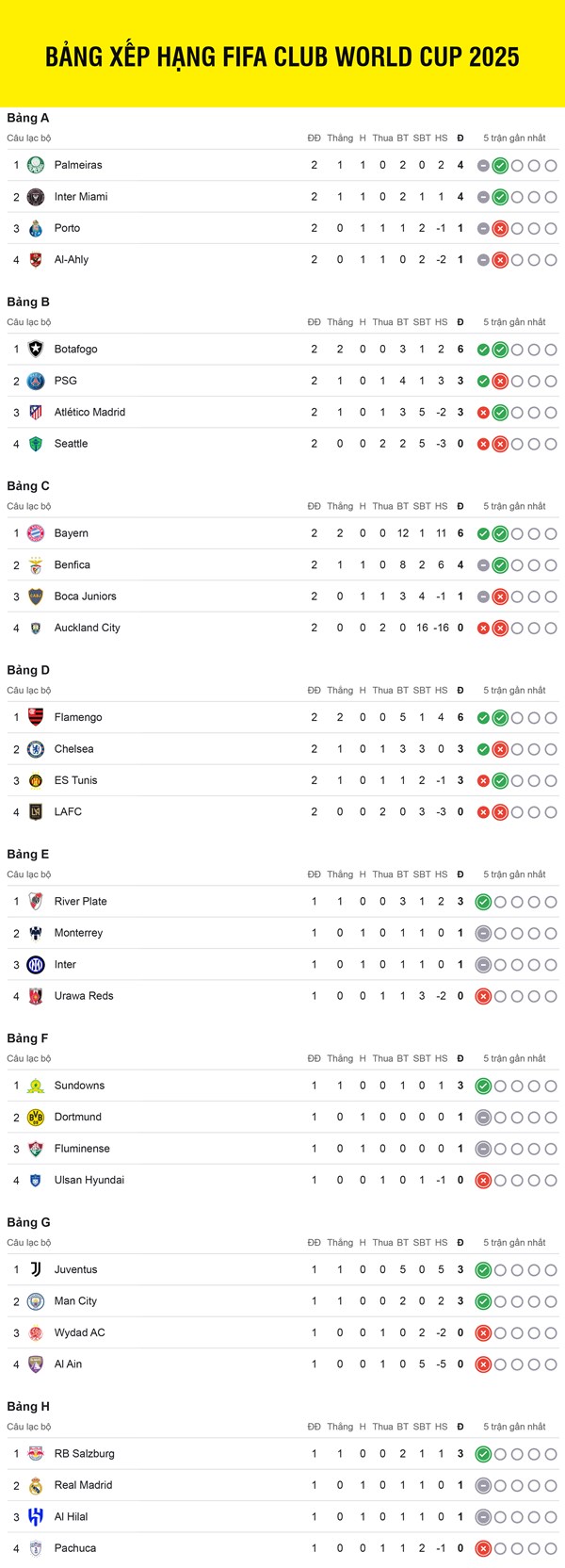This screenshot has height=1568, width=565.
Task: Click the Juventus logo in Bảng G
Action: point(36,1270)
